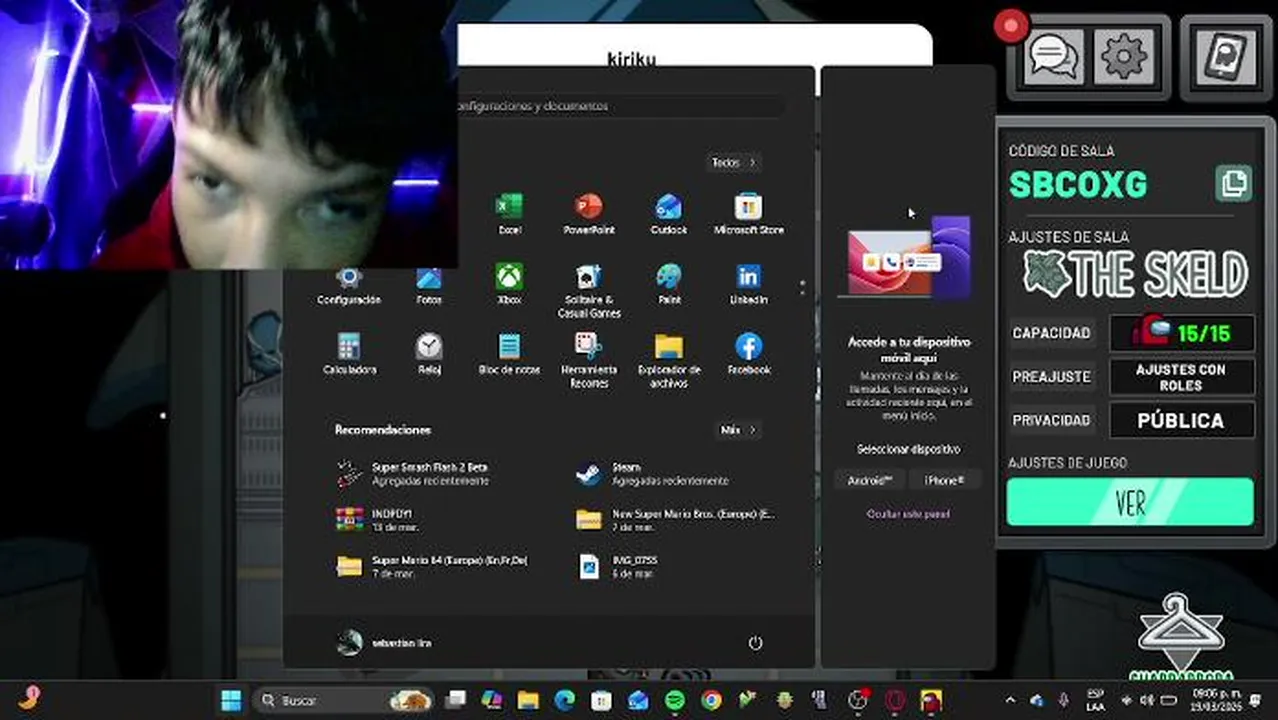This screenshot has width=1278, height=720.
Task: Expand Más recommendations list
Action: [739, 430]
